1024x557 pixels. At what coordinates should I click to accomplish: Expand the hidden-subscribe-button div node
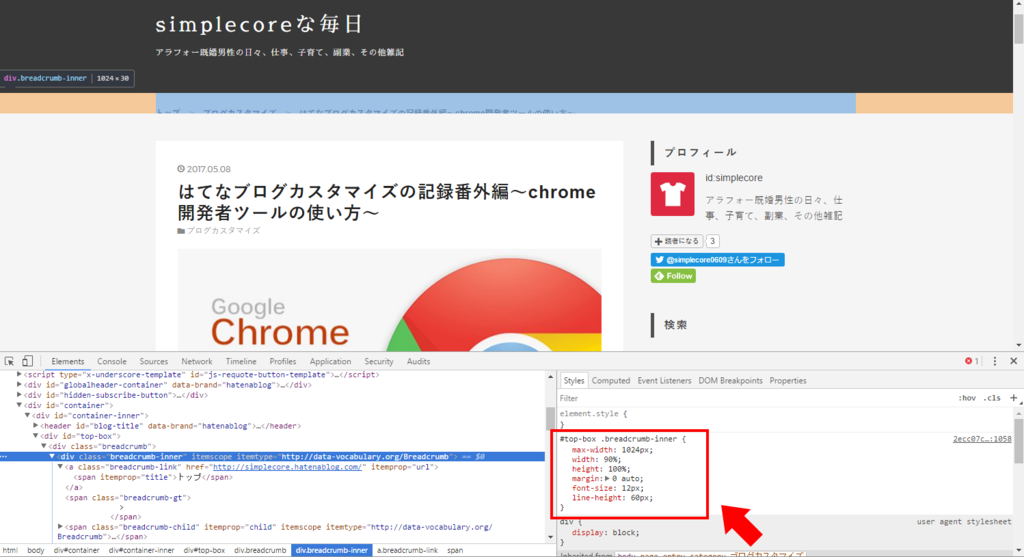(20, 395)
